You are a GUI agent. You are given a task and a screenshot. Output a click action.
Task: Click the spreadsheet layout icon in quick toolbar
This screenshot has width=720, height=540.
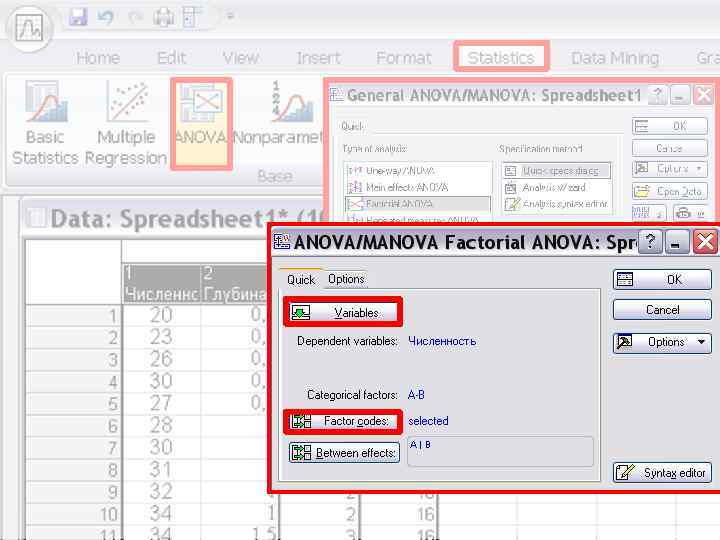coord(192,17)
